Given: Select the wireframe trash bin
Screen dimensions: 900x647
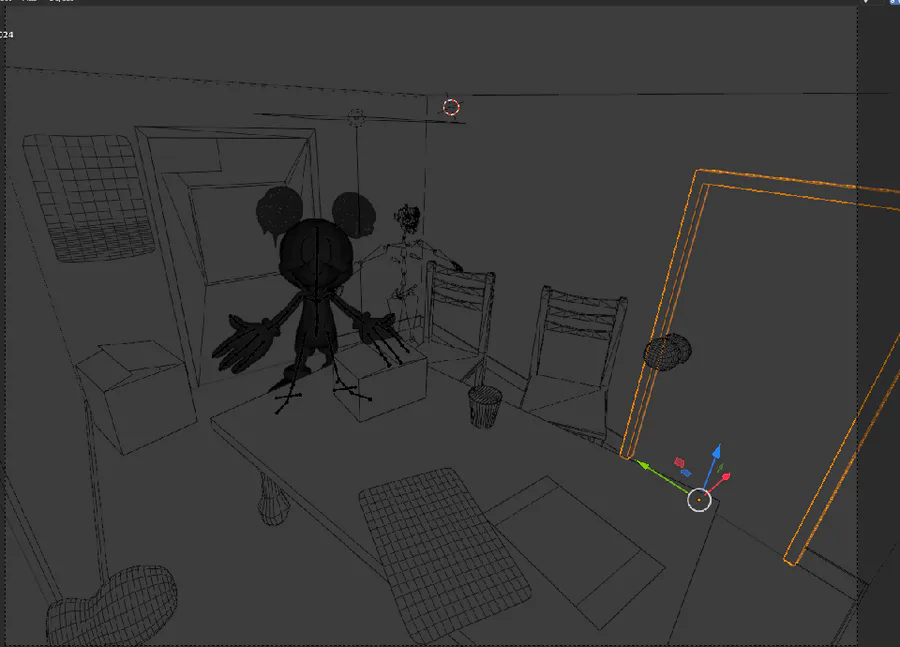Looking at the screenshot, I should point(485,406).
